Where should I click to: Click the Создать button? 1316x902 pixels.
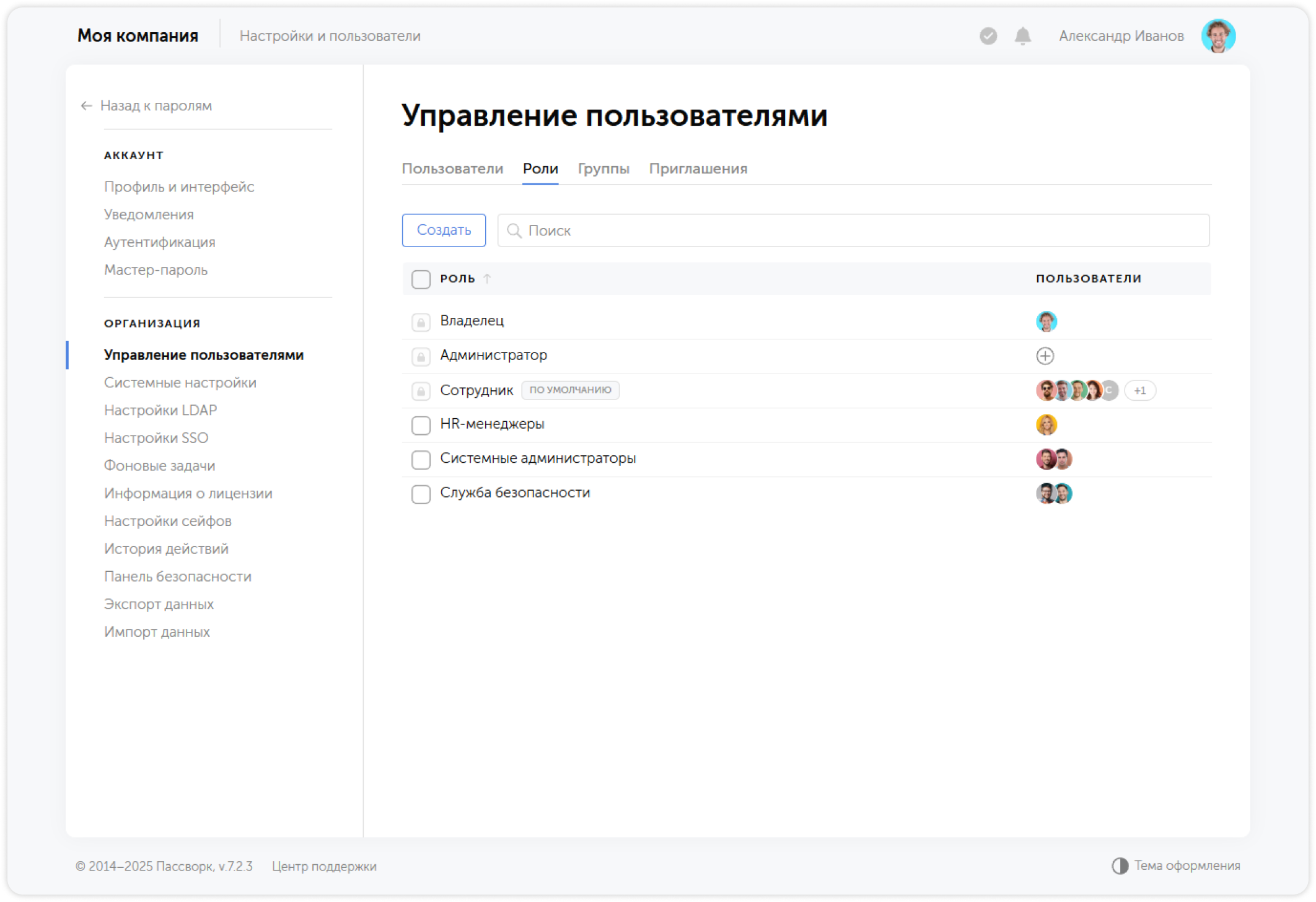coord(444,230)
